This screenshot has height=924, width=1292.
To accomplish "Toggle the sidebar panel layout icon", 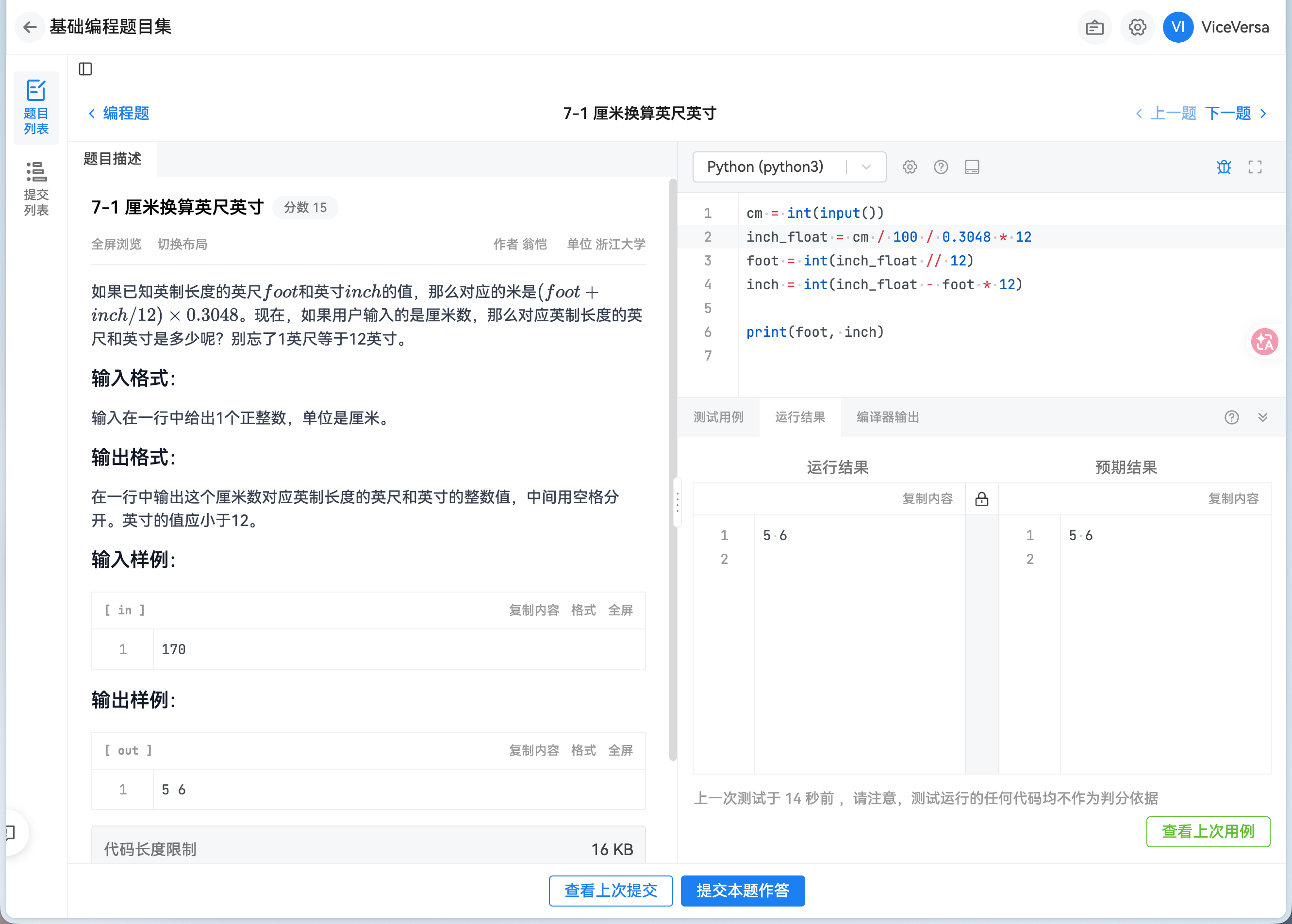I will click(85, 69).
